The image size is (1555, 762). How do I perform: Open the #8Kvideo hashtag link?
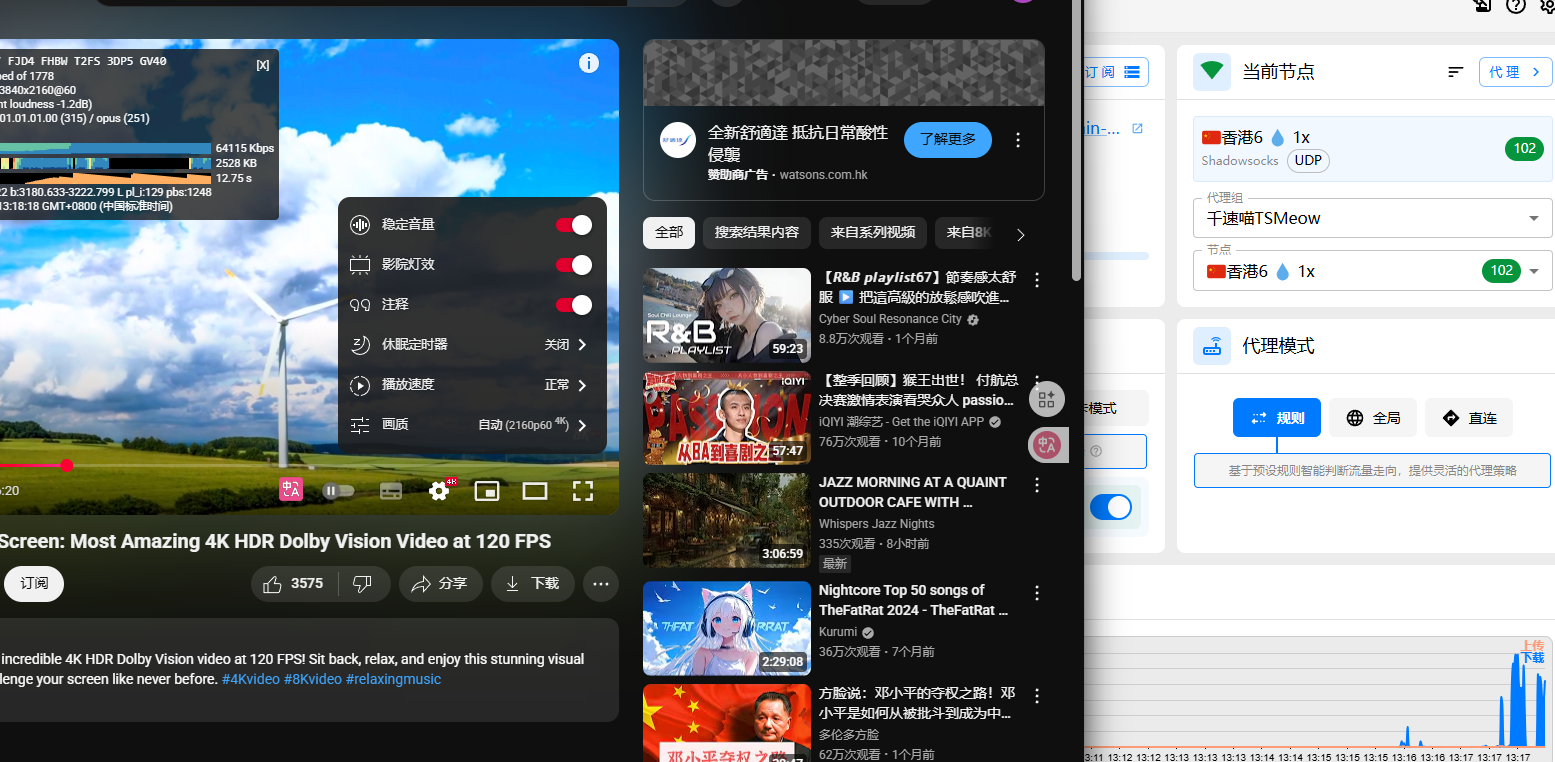(313, 679)
